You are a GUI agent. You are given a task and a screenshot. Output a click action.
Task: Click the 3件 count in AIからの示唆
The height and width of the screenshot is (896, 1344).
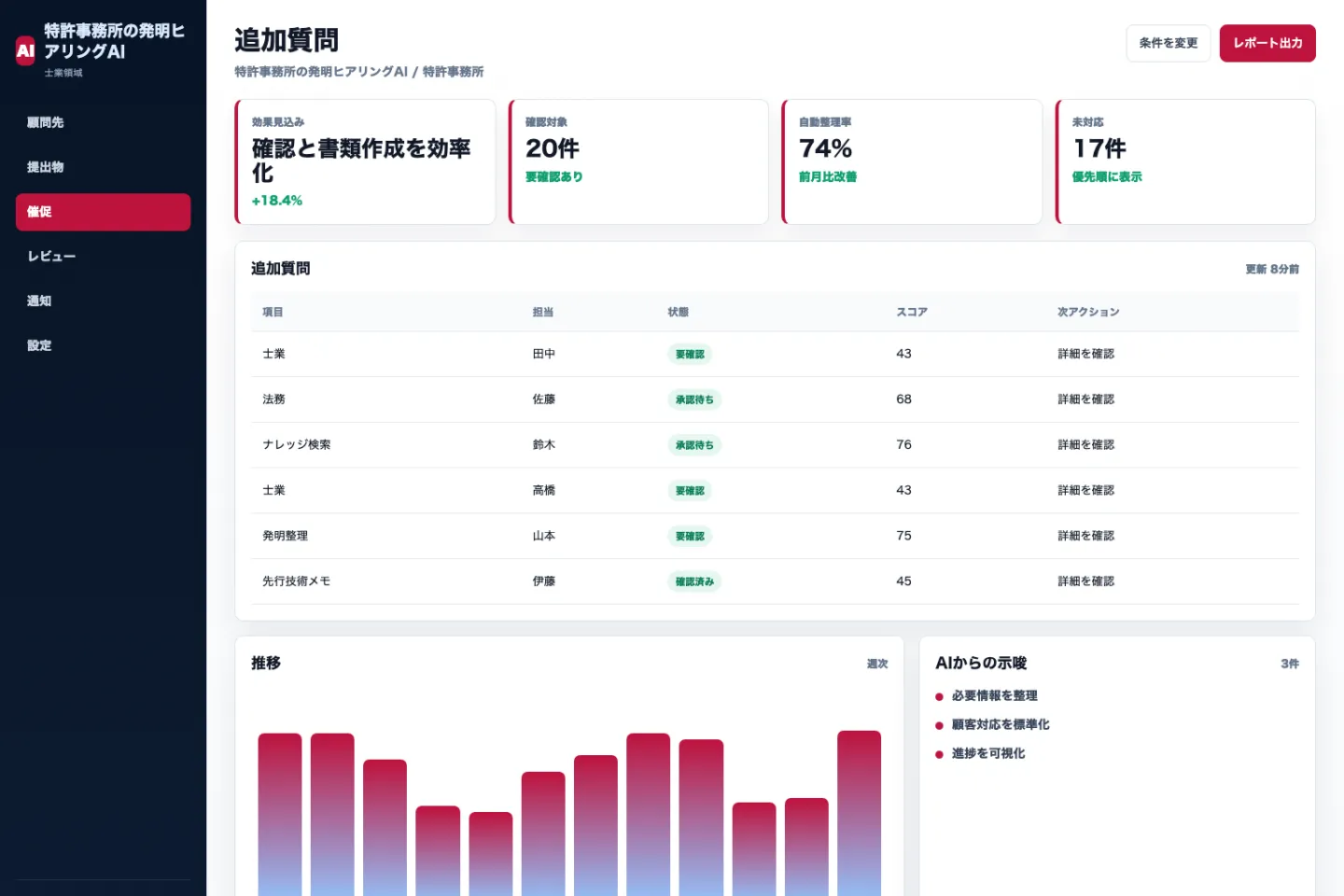coord(1290,664)
